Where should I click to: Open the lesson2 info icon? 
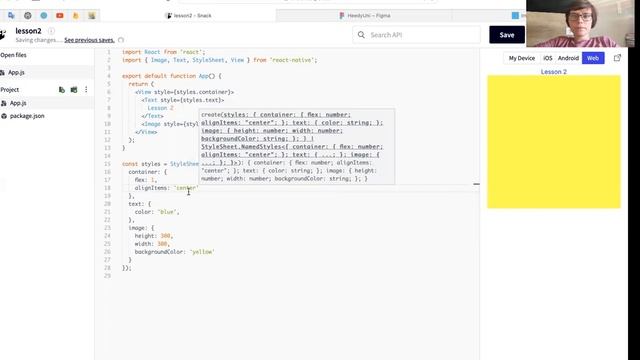(51, 31)
